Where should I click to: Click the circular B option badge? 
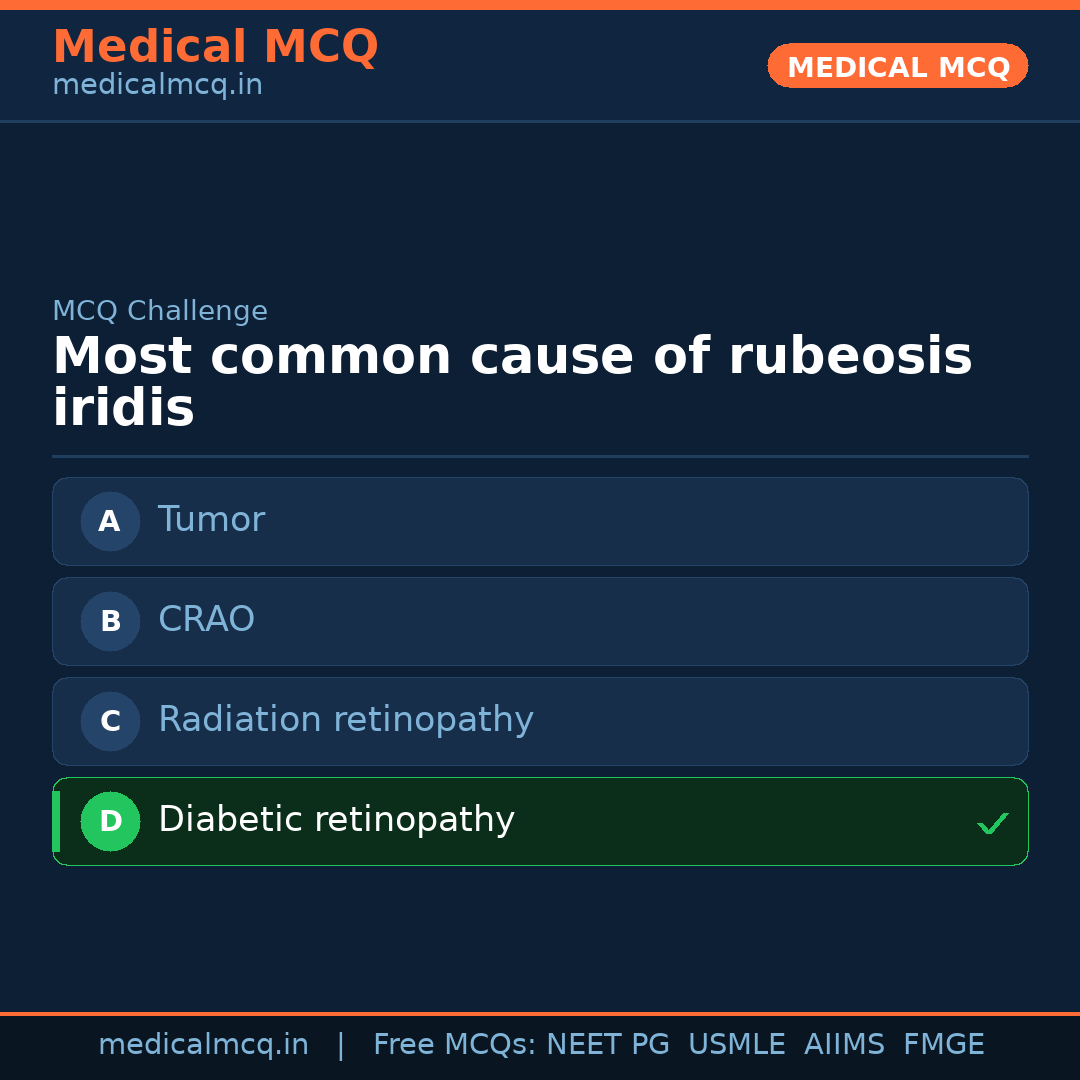tap(110, 621)
